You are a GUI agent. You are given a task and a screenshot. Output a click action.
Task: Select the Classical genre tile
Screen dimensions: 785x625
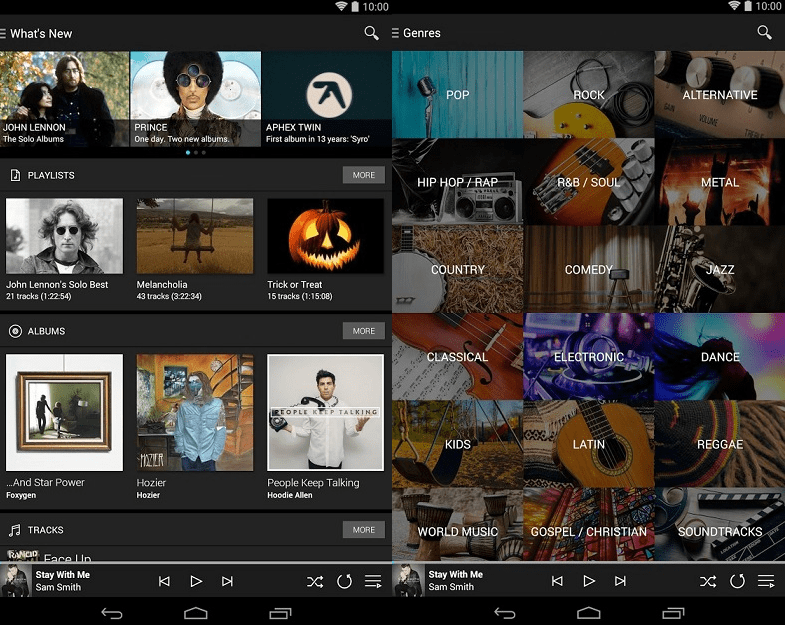(x=458, y=357)
